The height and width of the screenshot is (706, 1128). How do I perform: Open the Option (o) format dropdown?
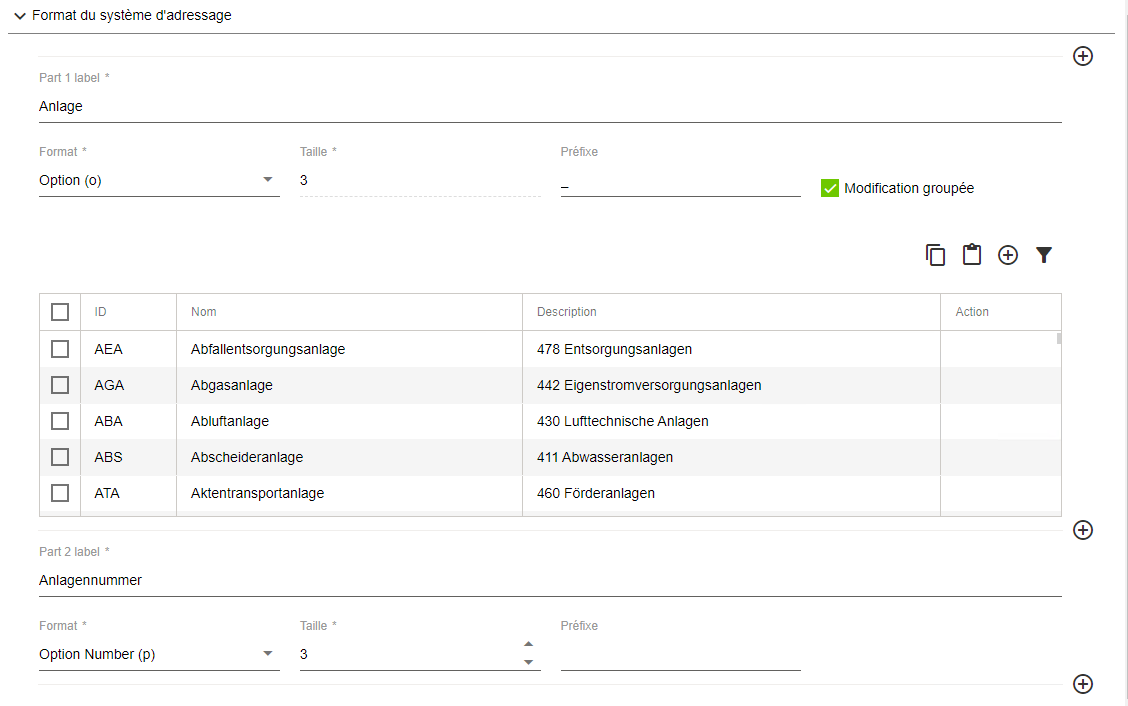[159, 181]
